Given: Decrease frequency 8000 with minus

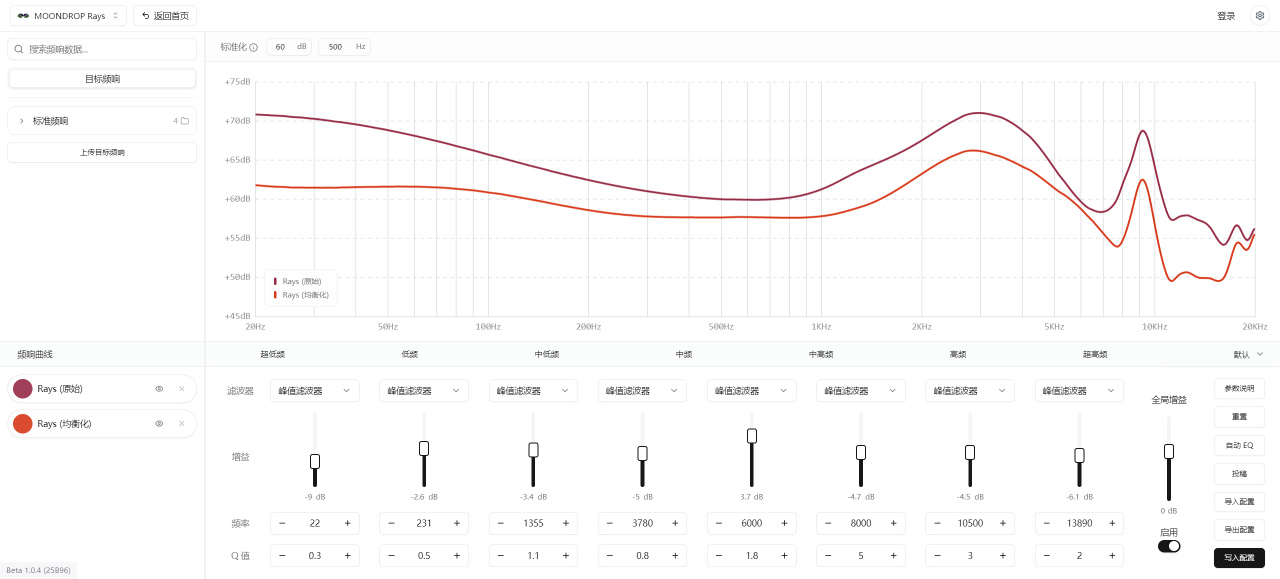Looking at the screenshot, I should 828,523.
